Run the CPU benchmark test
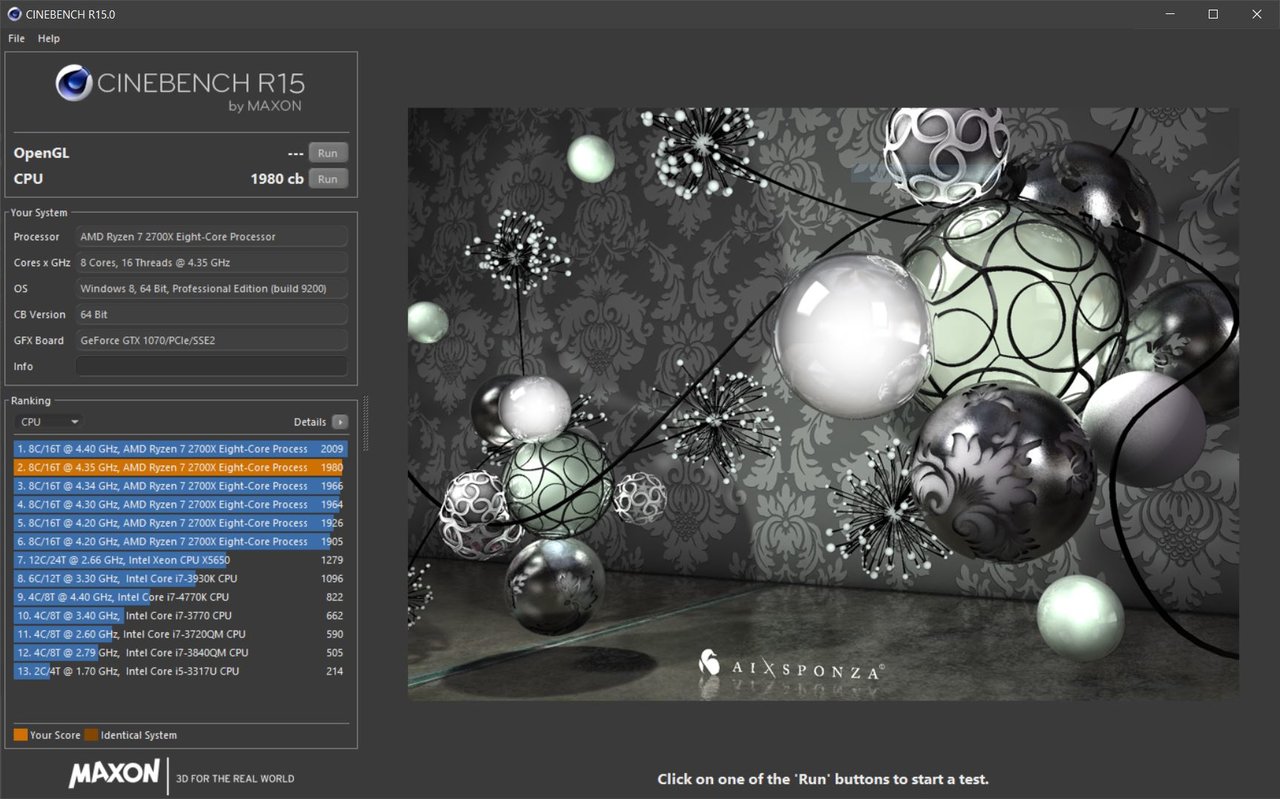The width and height of the screenshot is (1280, 799). pos(328,179)
